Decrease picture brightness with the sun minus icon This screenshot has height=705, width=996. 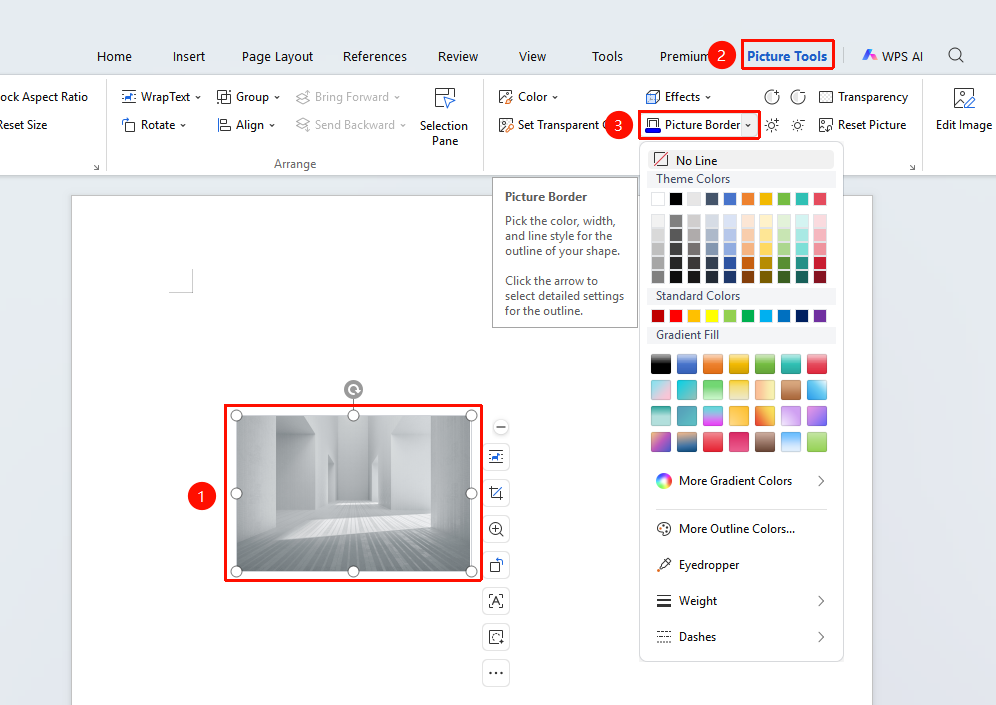pyautogui.click(x=798, y=125)
